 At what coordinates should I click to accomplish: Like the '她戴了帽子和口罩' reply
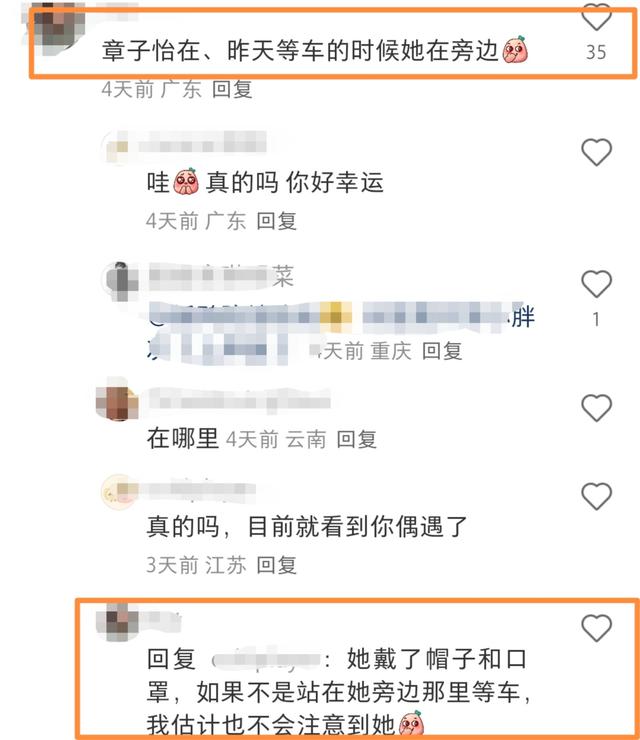(596, 628)
